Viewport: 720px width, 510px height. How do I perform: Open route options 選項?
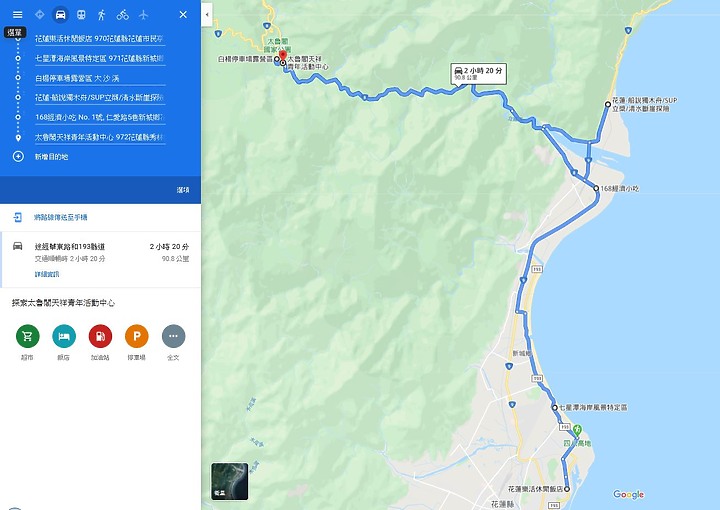point(183,190)
